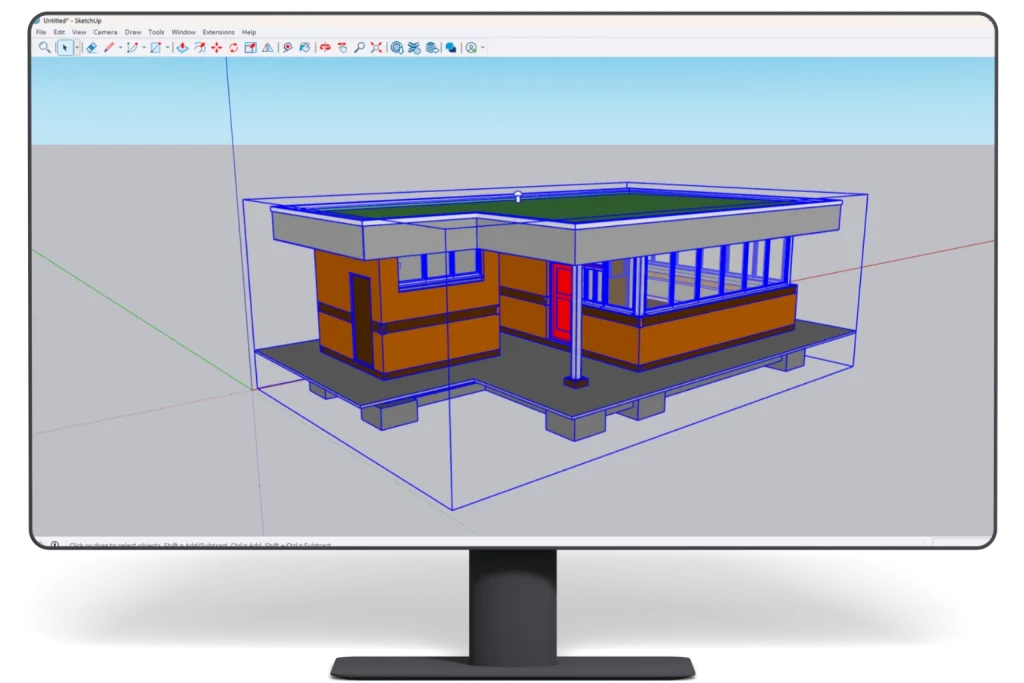Choose the Push/Pull tool
Image resolution: width=1024 pixels, height=683 pixels.
(x=182, y=47)
